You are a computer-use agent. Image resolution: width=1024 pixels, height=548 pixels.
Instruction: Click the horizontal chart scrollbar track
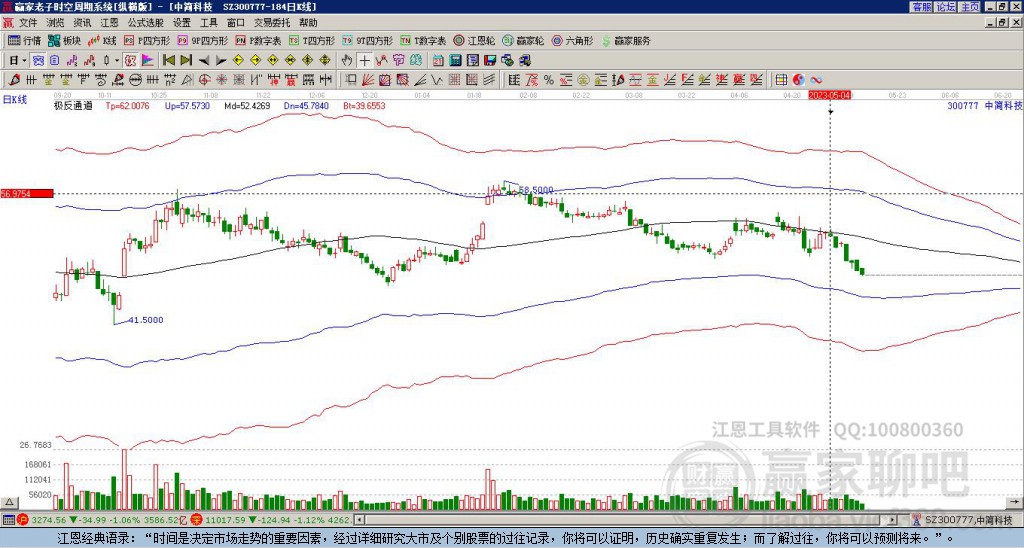626,521
